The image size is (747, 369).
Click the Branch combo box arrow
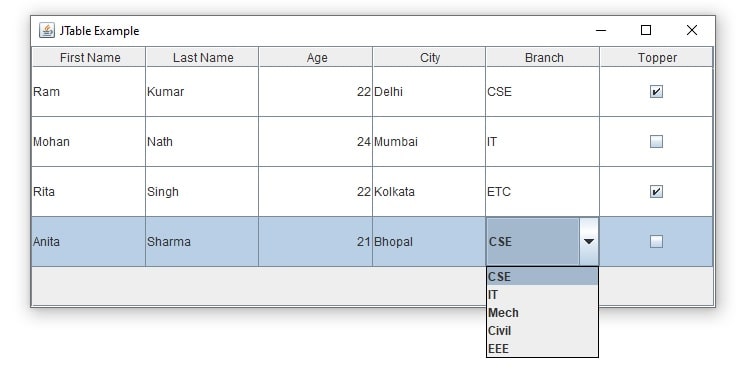[x=589, y=241]
